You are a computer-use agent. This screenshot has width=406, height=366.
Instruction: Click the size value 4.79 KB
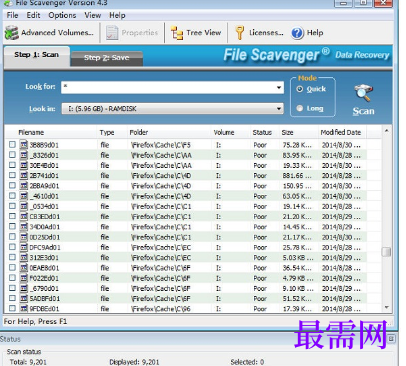pos(298,278)
